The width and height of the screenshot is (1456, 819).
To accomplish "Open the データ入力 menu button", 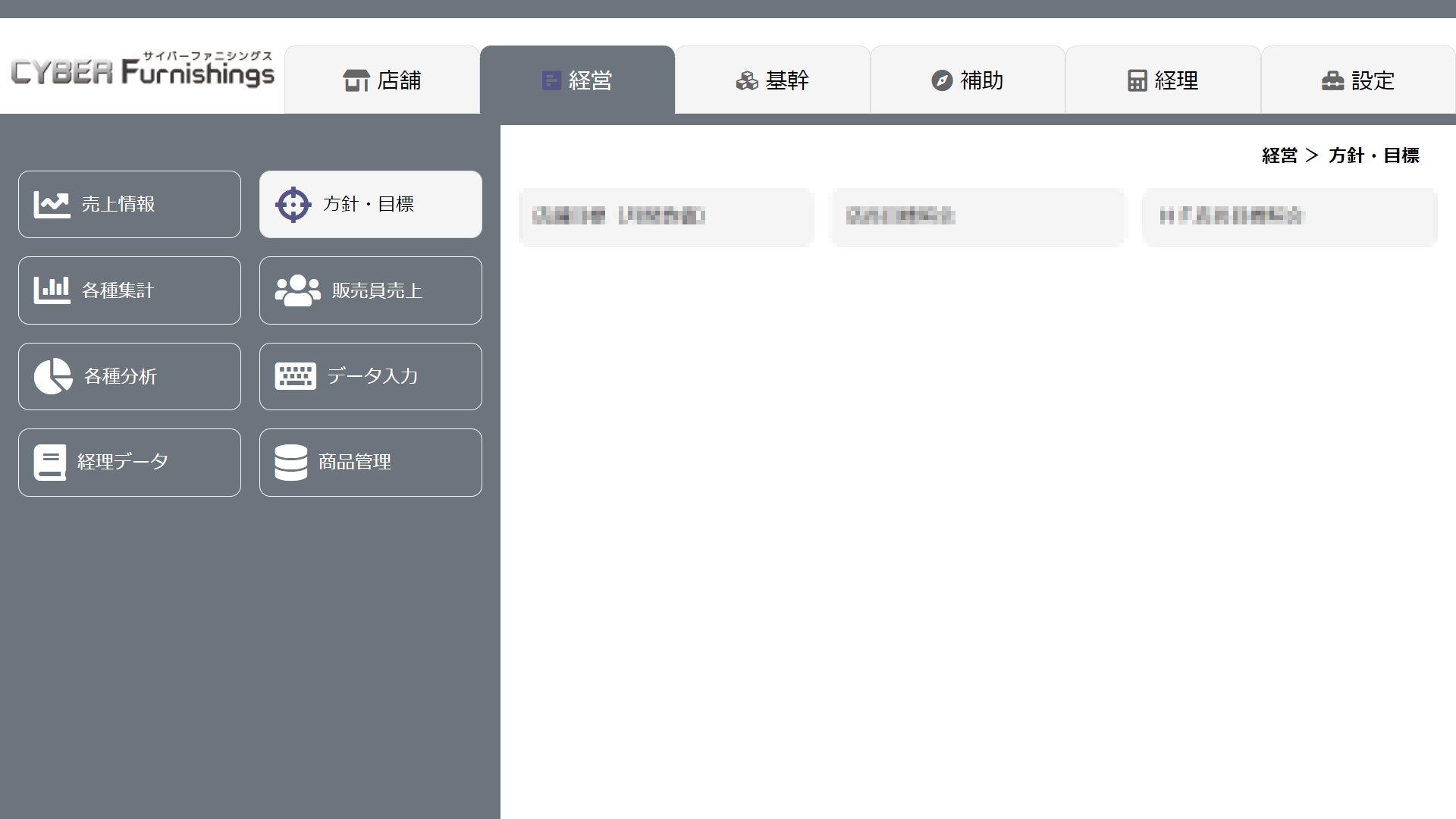I will point(371,376).
